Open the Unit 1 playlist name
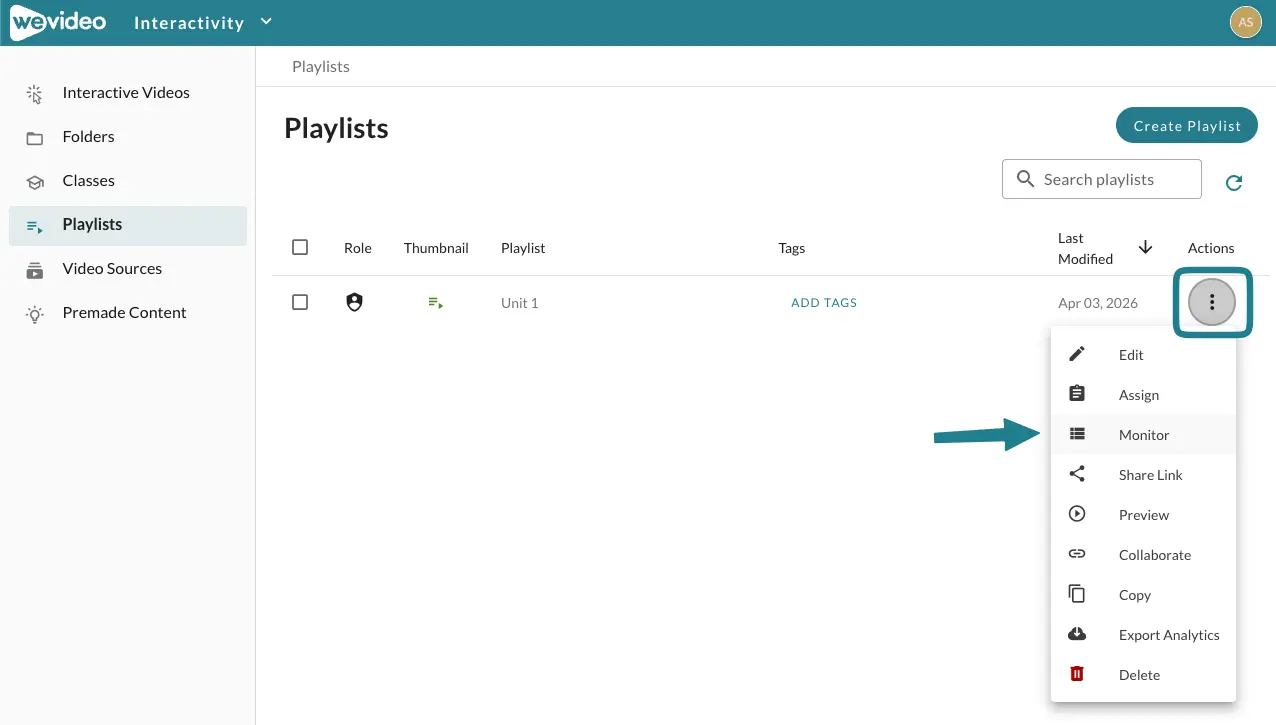1276x725 pixels. pyautogui.click(x=520, y=303)
